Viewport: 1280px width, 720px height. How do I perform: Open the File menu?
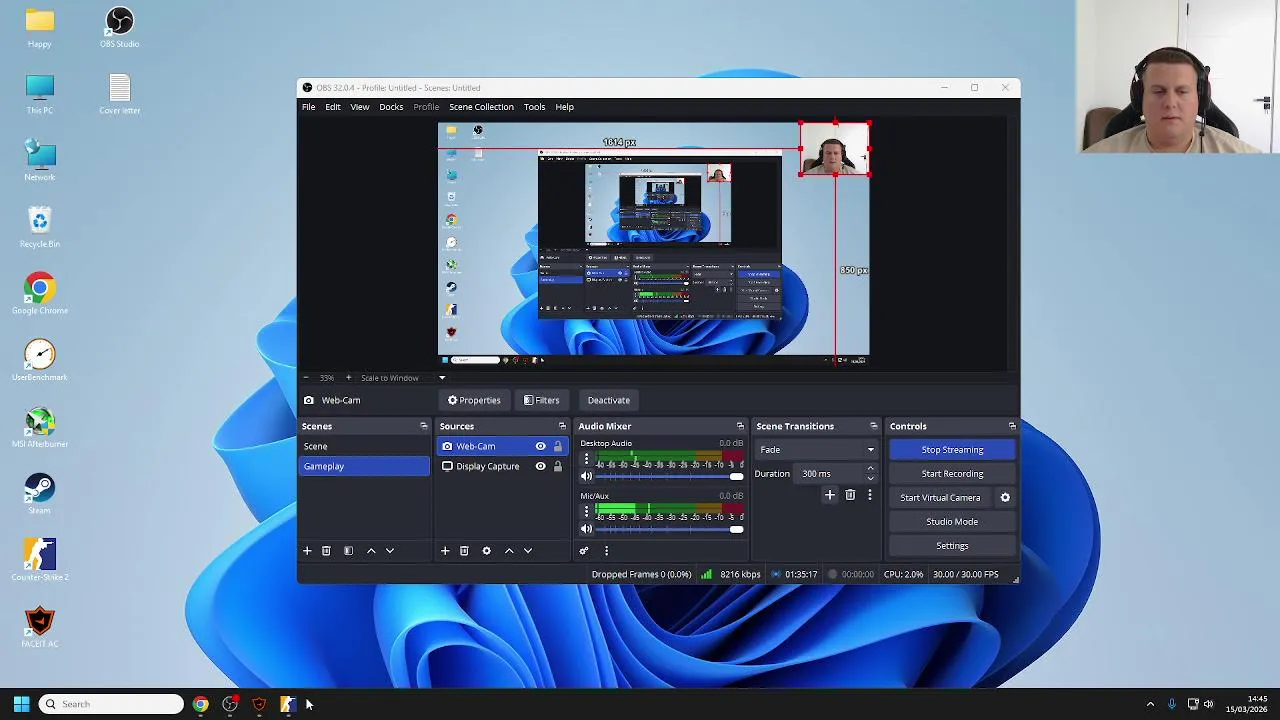[309, 107]
